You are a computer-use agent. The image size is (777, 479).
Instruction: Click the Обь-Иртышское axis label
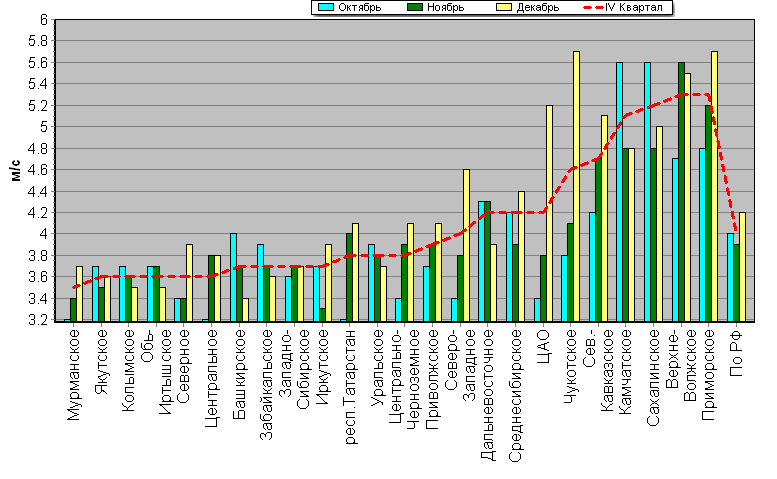[x=156, y=372]
